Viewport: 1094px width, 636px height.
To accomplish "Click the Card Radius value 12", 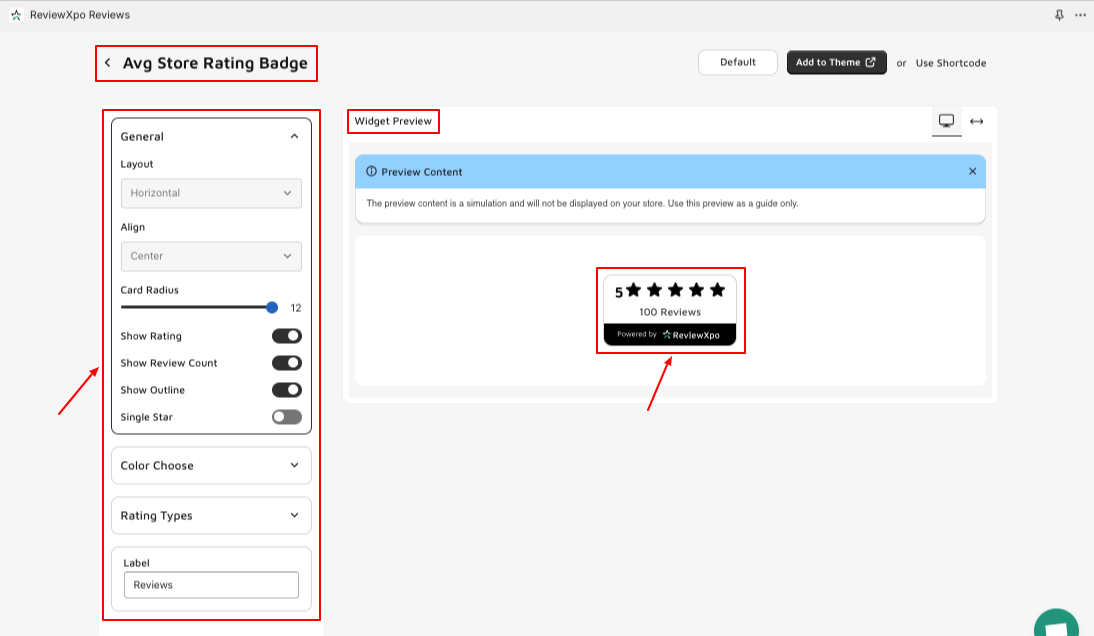I will (x=296, y=308).
